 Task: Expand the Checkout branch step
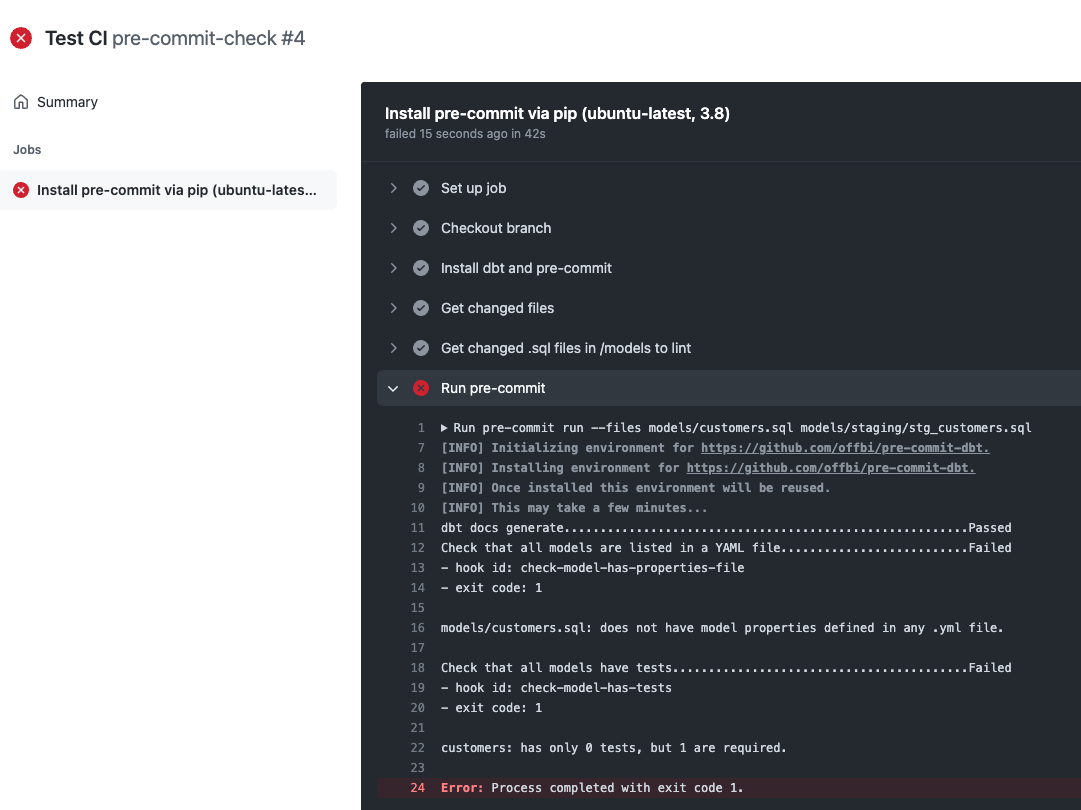point(393,228)
